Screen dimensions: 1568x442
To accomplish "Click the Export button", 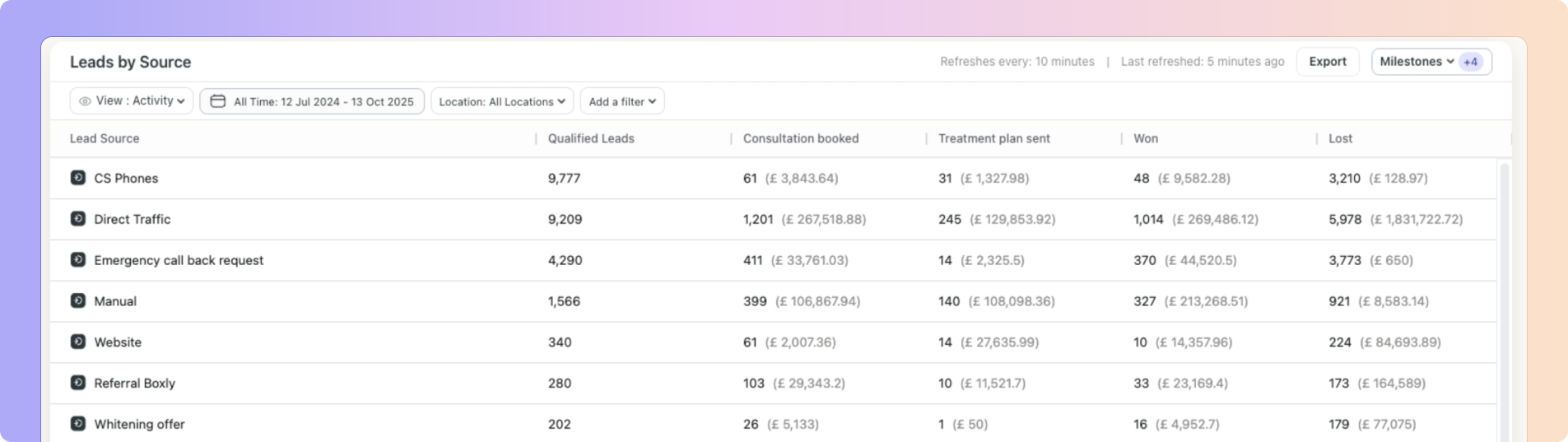I will pyautogui.click(x=1328, y=62).
